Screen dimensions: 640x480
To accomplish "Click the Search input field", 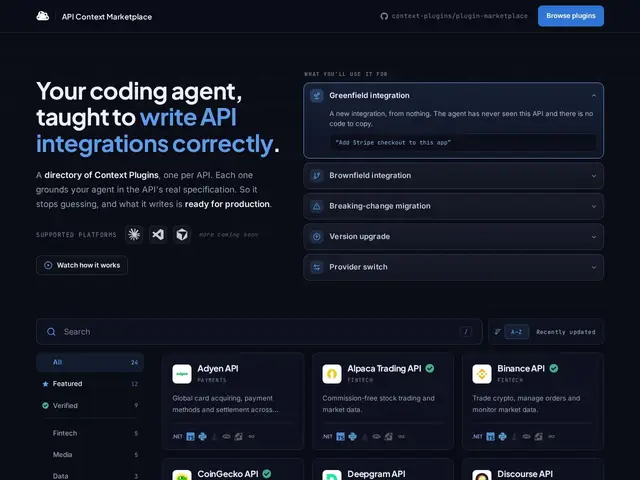I will (259, 332).
